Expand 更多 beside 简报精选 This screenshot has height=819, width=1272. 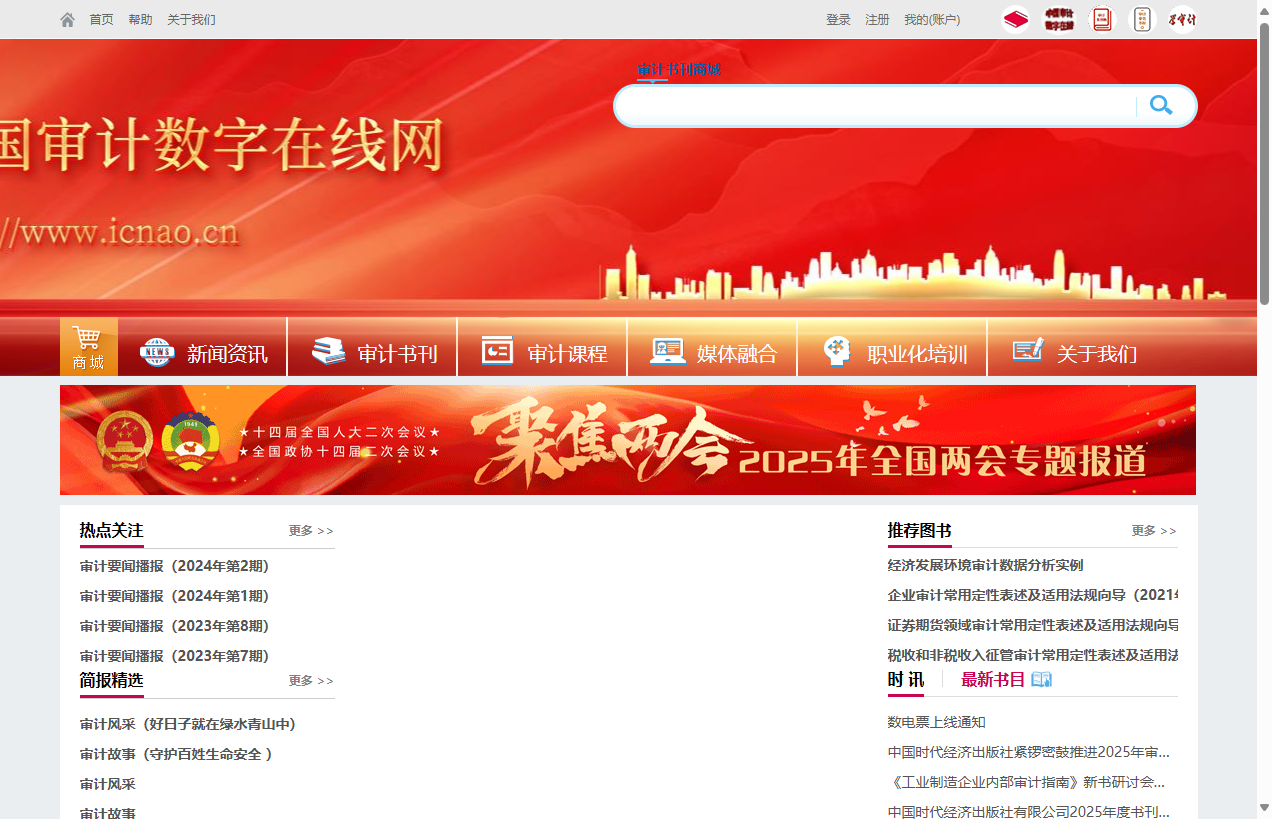[x=310, y=680]
